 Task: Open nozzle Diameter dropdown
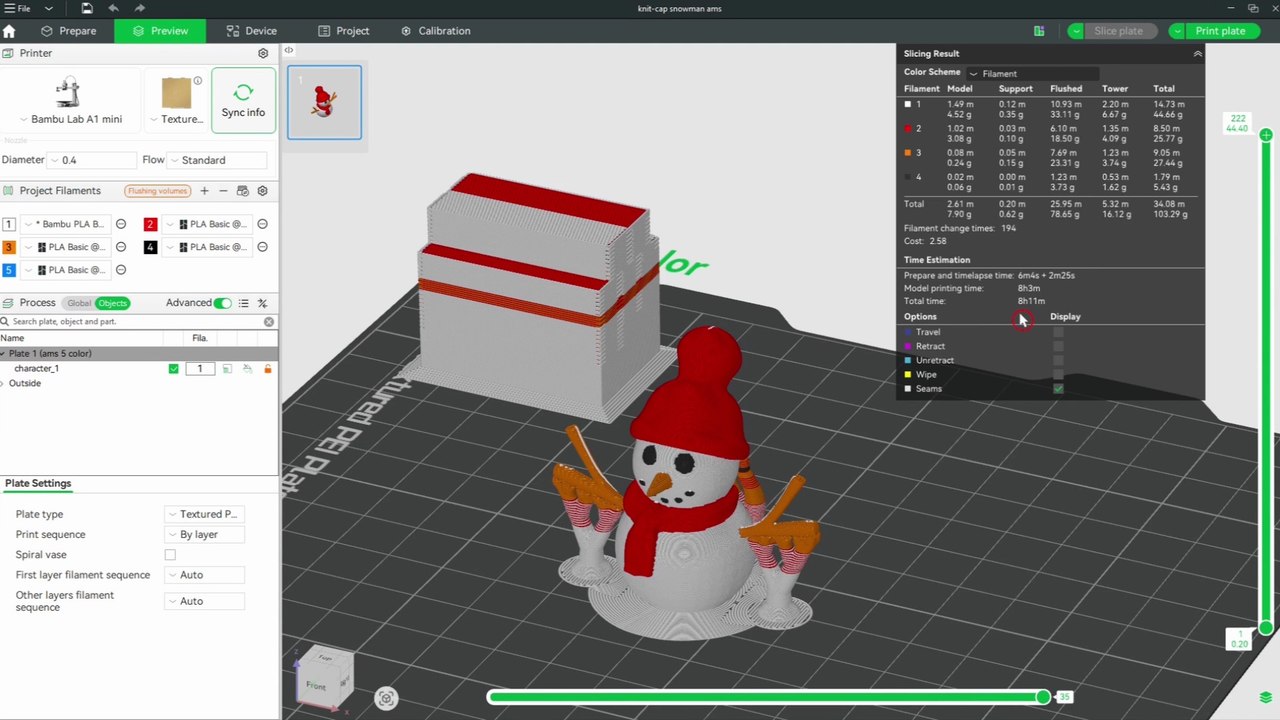click(x=91, y=160)
